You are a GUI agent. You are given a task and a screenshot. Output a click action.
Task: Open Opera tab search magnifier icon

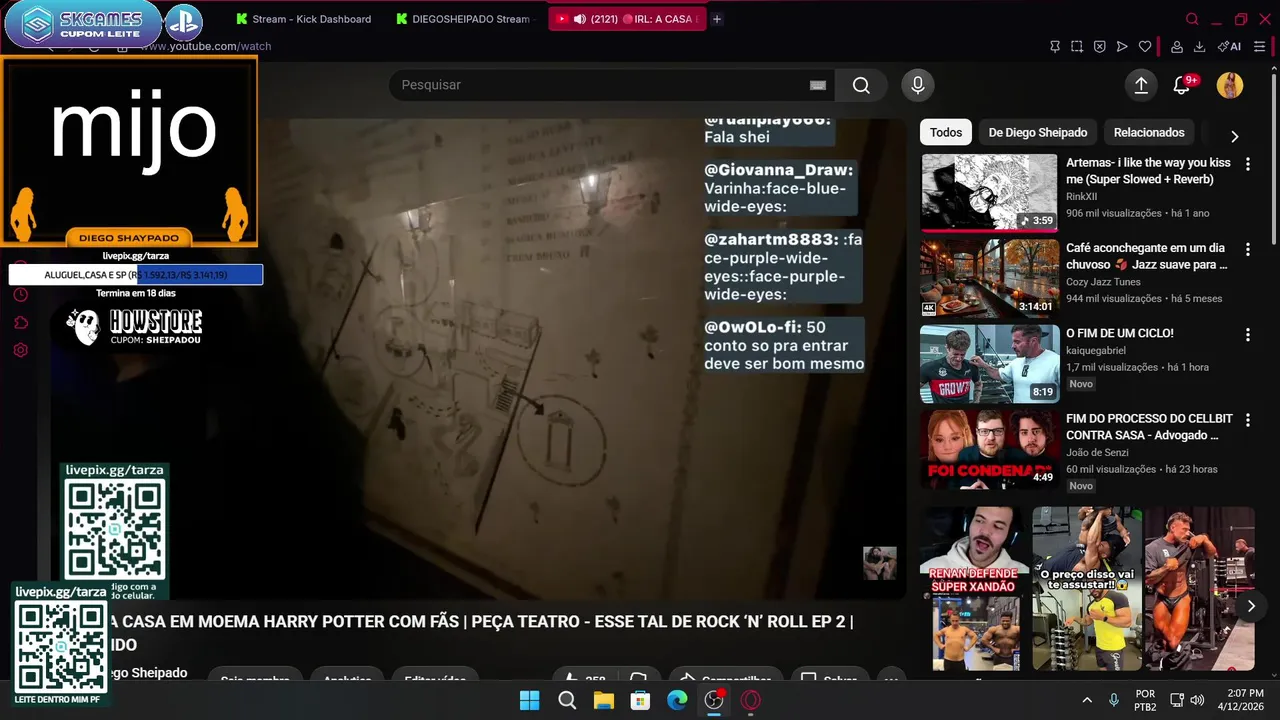tap(1192, 19)
